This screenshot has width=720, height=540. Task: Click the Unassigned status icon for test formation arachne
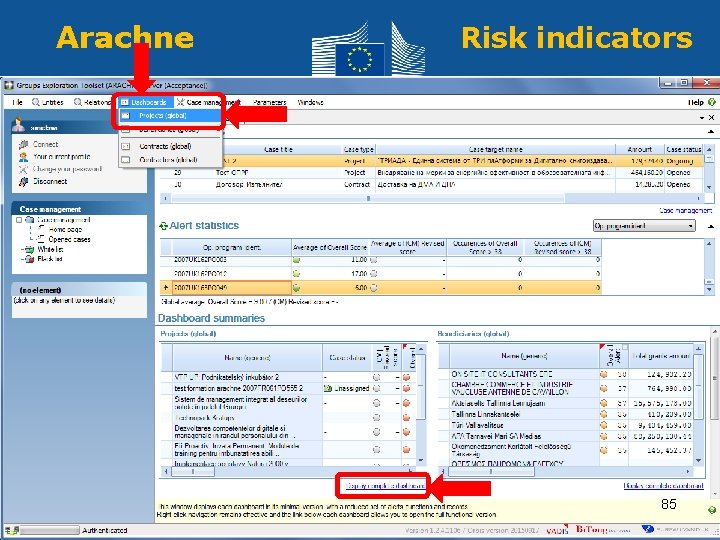pos(328,388)
